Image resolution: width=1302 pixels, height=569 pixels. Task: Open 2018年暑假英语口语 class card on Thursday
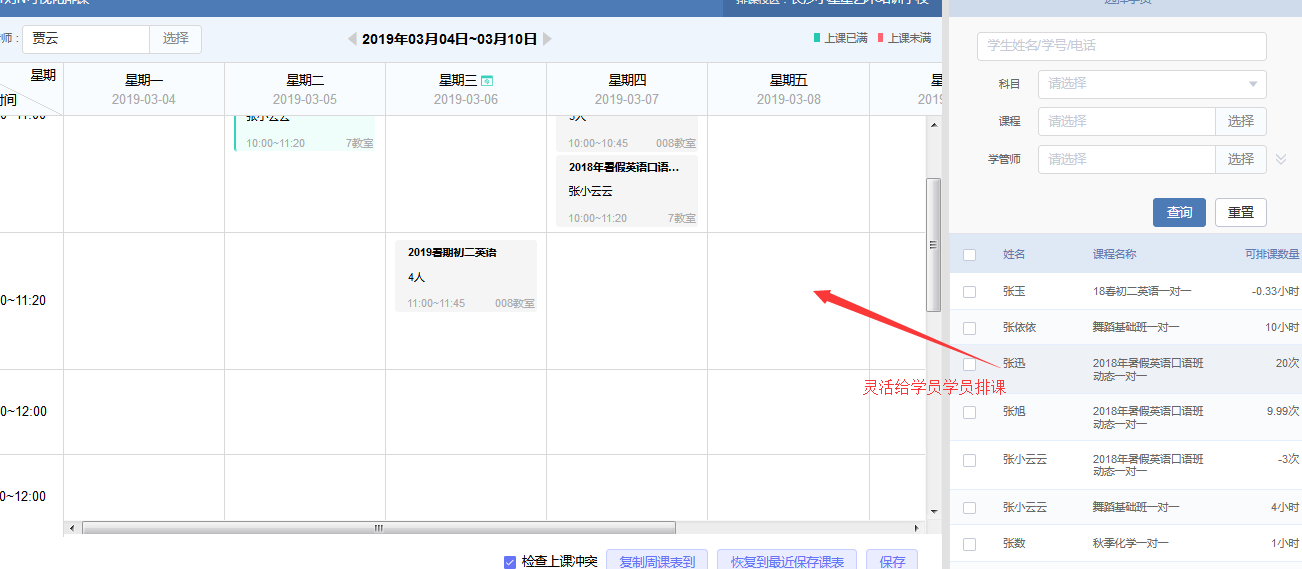(627, 190)
